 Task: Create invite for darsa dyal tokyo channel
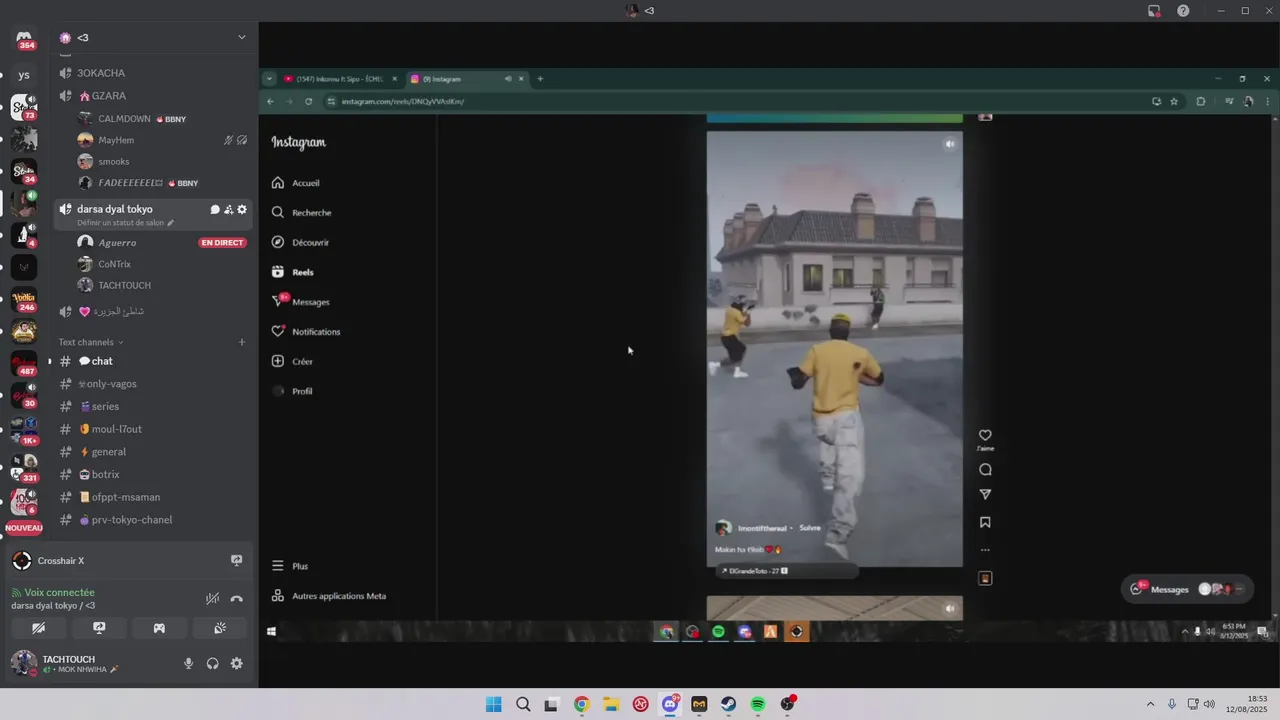[228, 209]
